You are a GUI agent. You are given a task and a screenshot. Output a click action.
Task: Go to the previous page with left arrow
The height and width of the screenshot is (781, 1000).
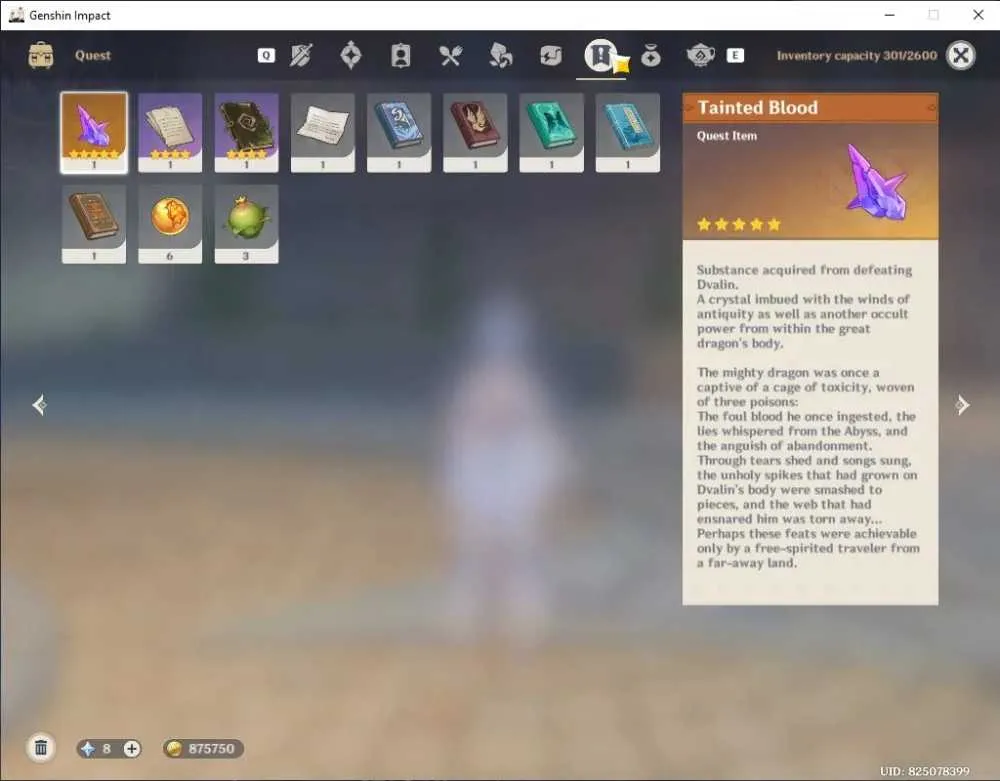39,405
